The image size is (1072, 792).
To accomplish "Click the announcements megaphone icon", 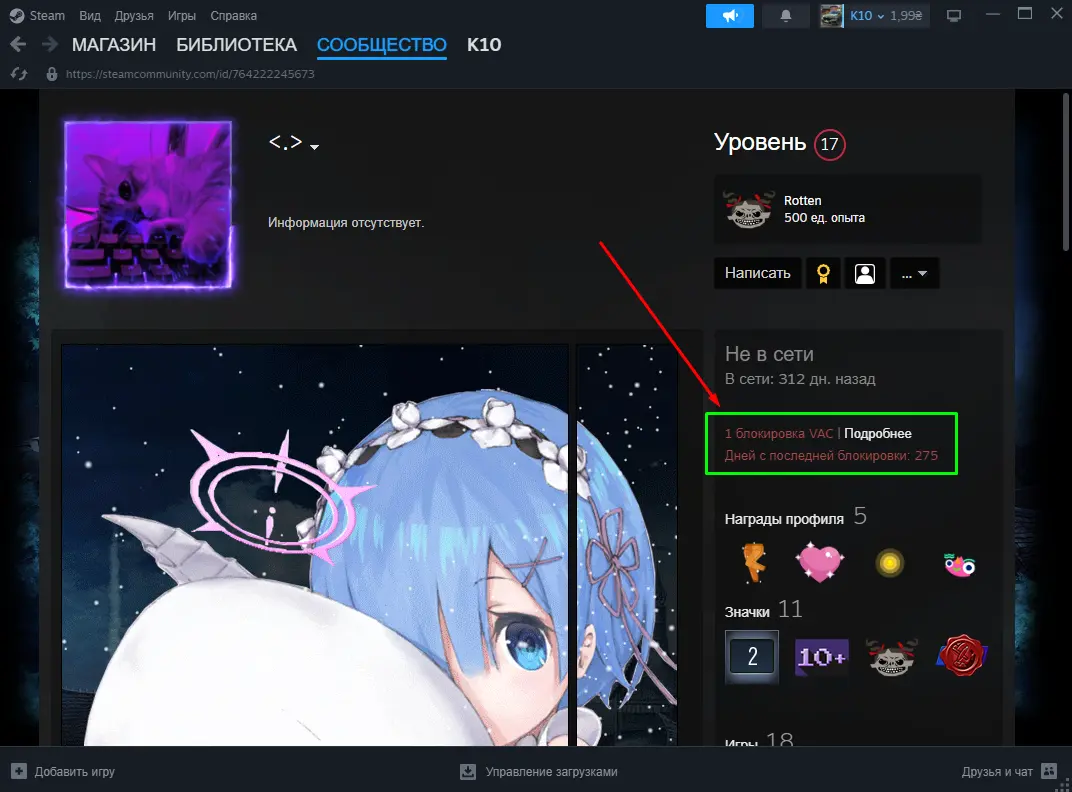I will tap(730, 16).
